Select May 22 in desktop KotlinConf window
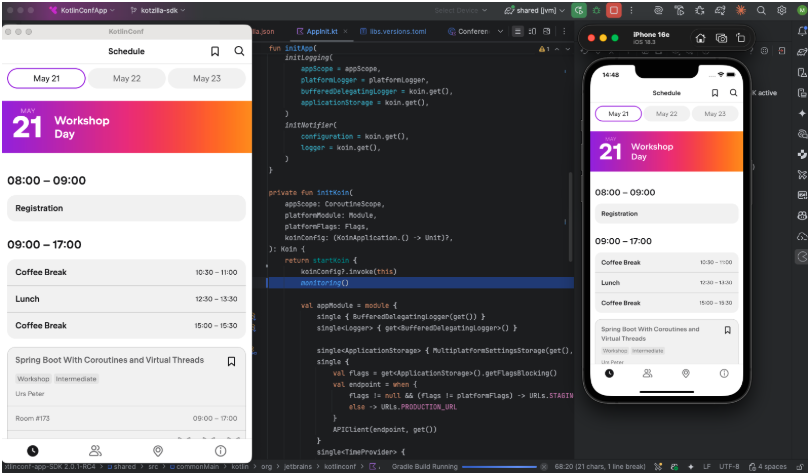Viewport: 808px width, 473px height. click(x=127, y=78)
